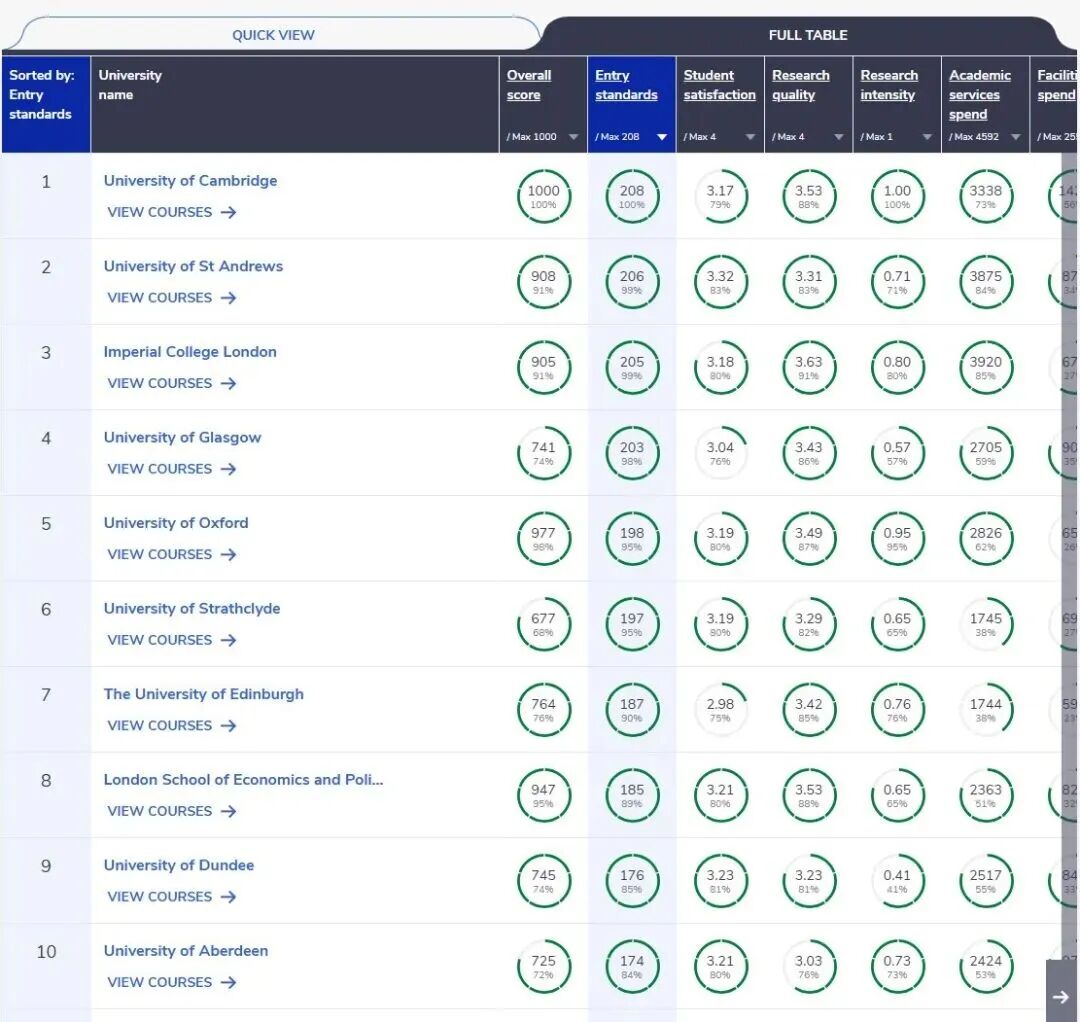Image resolution: width=1080 pixels, height=1022 pixels.
Task: Open University of Oxford page
Action: [176, 523]
